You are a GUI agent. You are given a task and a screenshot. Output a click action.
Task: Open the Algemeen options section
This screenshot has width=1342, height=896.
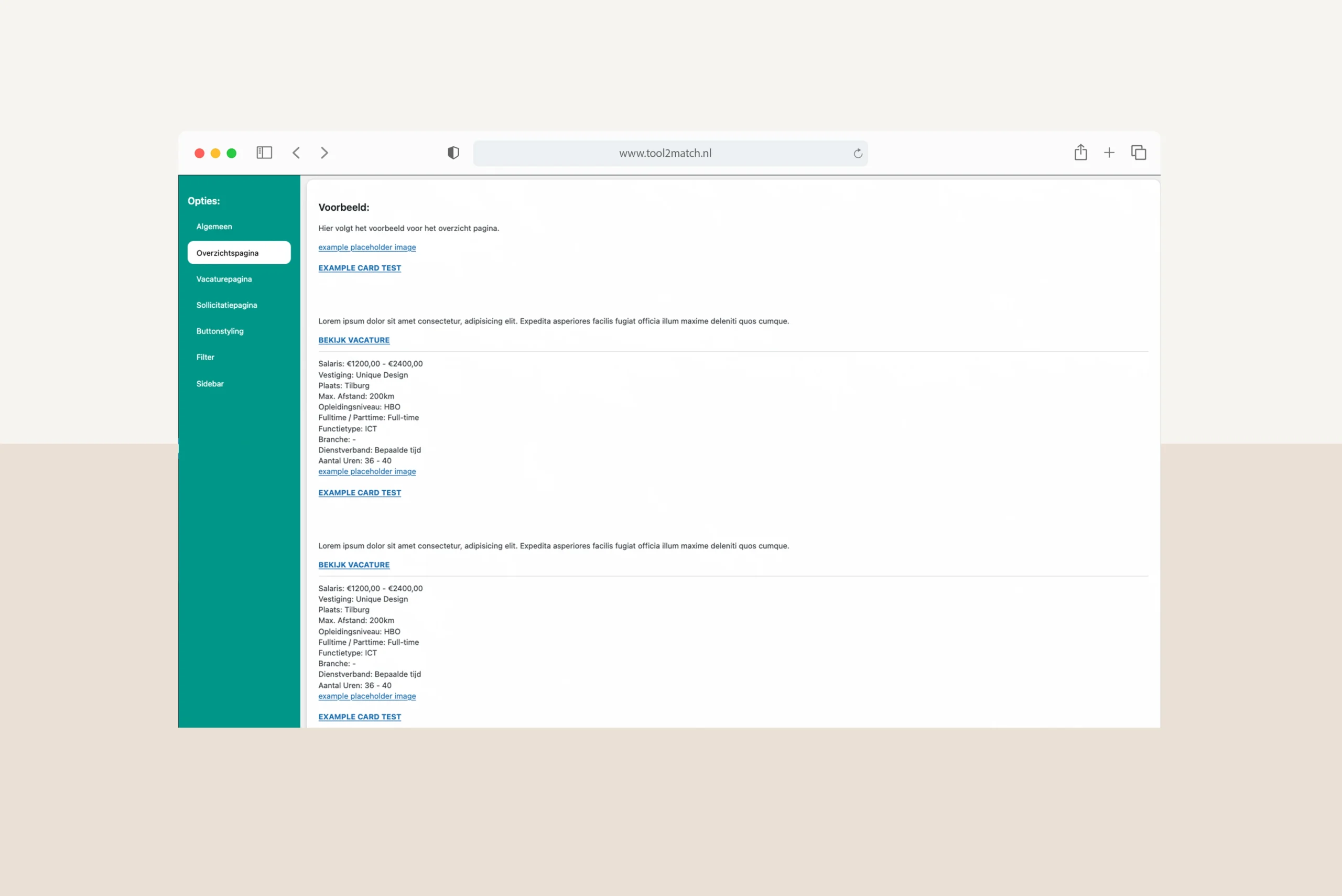click(214, 226)
